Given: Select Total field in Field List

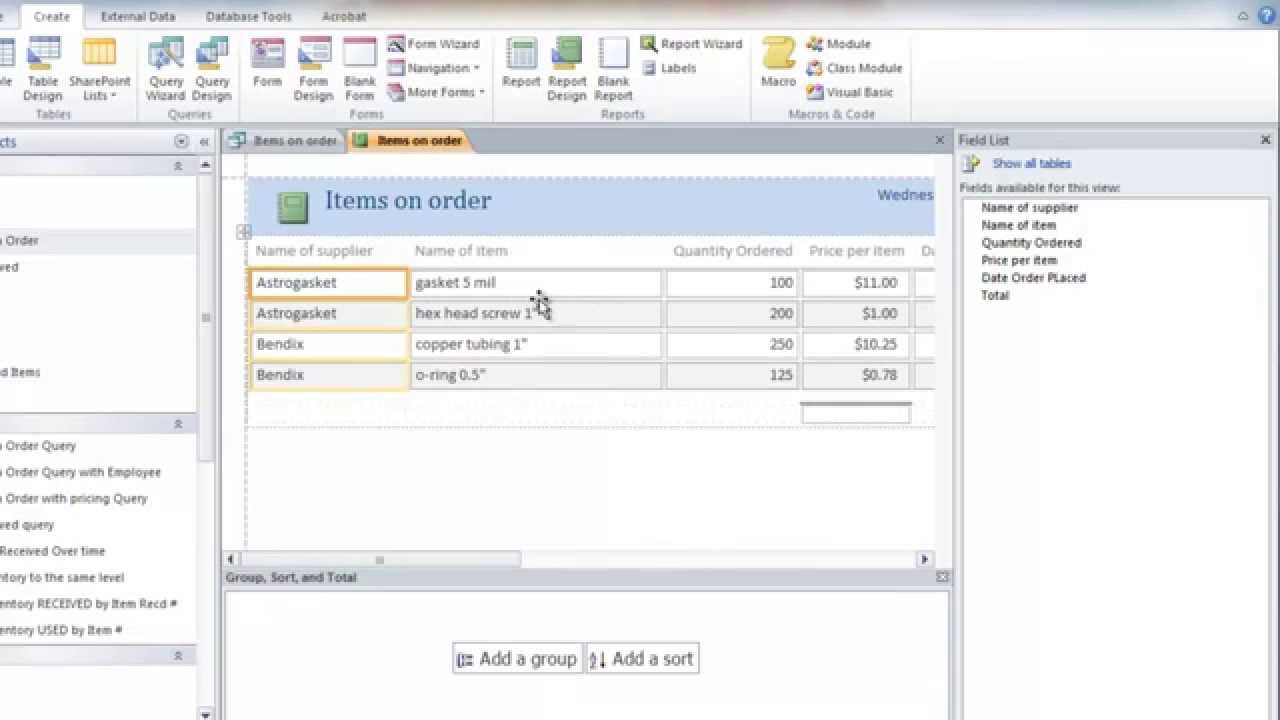Looking at the screenshot, I should [995, 295].
